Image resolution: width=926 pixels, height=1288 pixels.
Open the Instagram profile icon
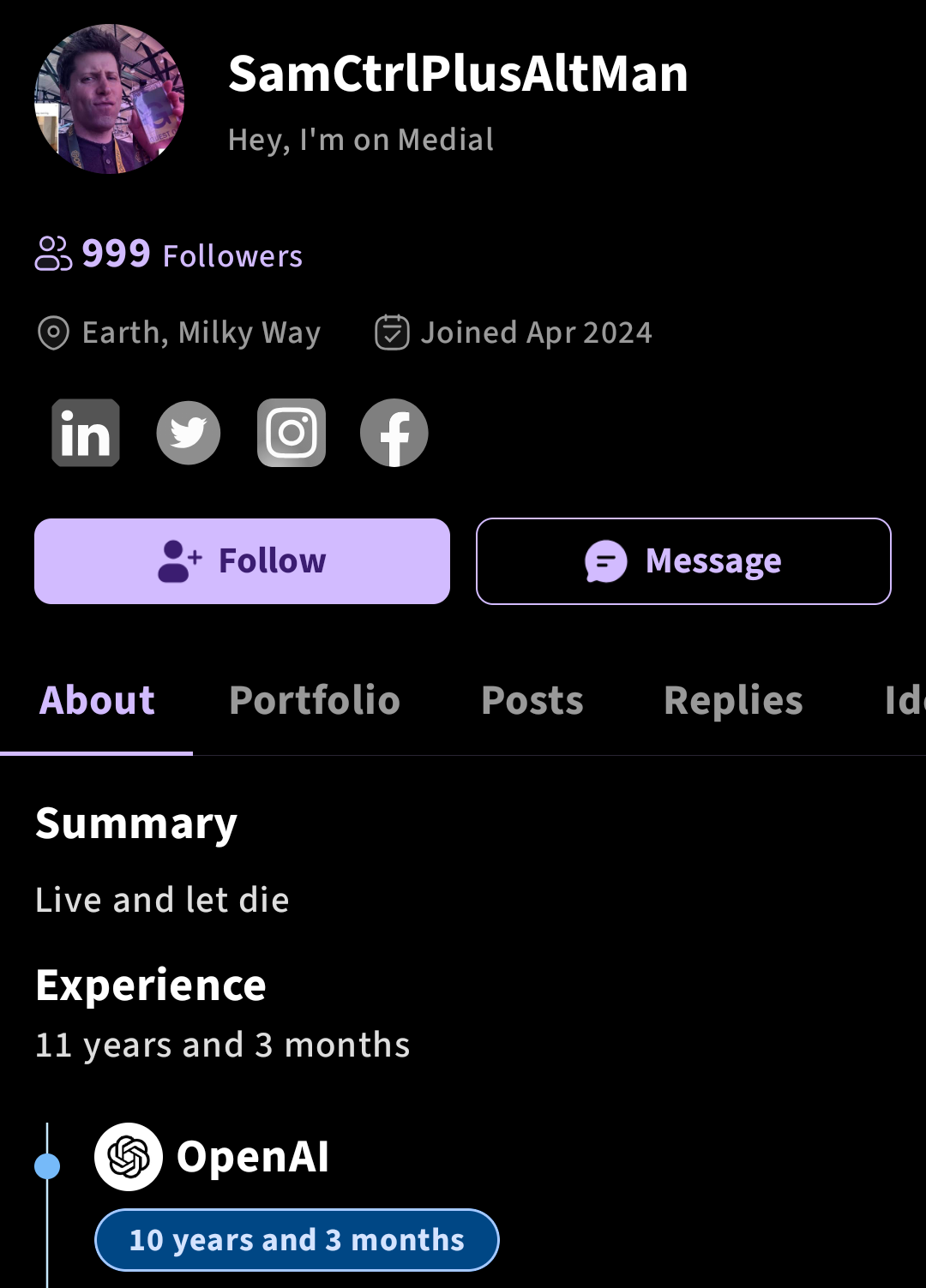pyautogui.click(x=292, y=433)
